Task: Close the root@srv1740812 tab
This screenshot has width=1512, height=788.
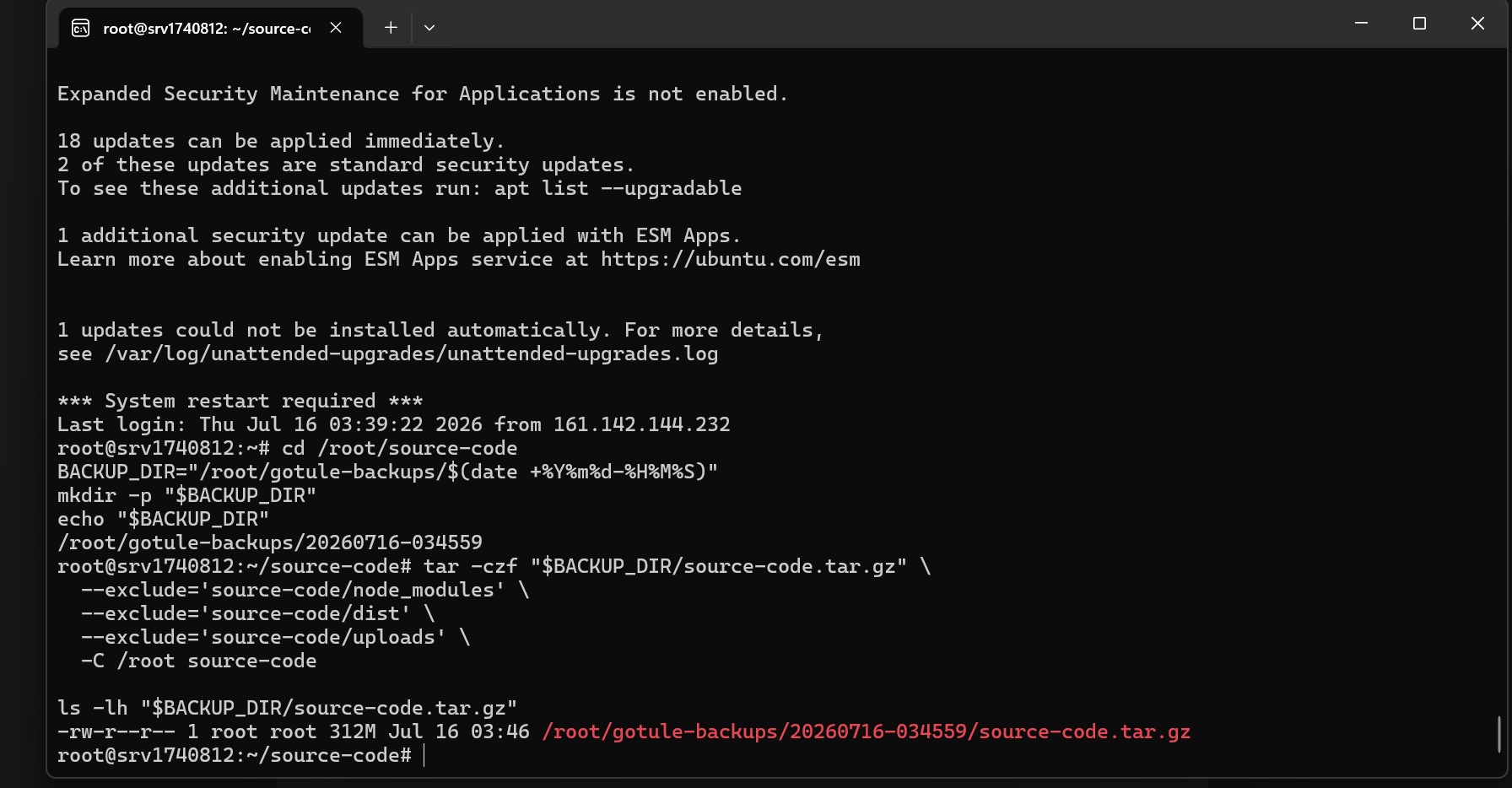Action: (336, 28)
